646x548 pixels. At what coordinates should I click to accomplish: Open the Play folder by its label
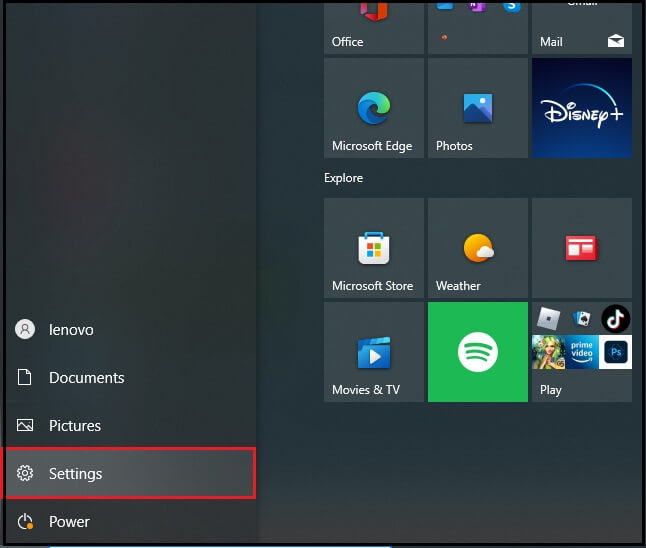click(x=550, y=390)
